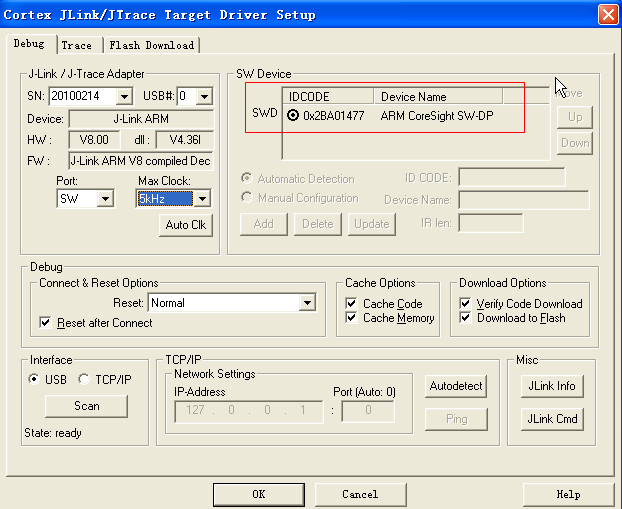Click ARM CoreSight SW-DP device entry

(437, 116)
